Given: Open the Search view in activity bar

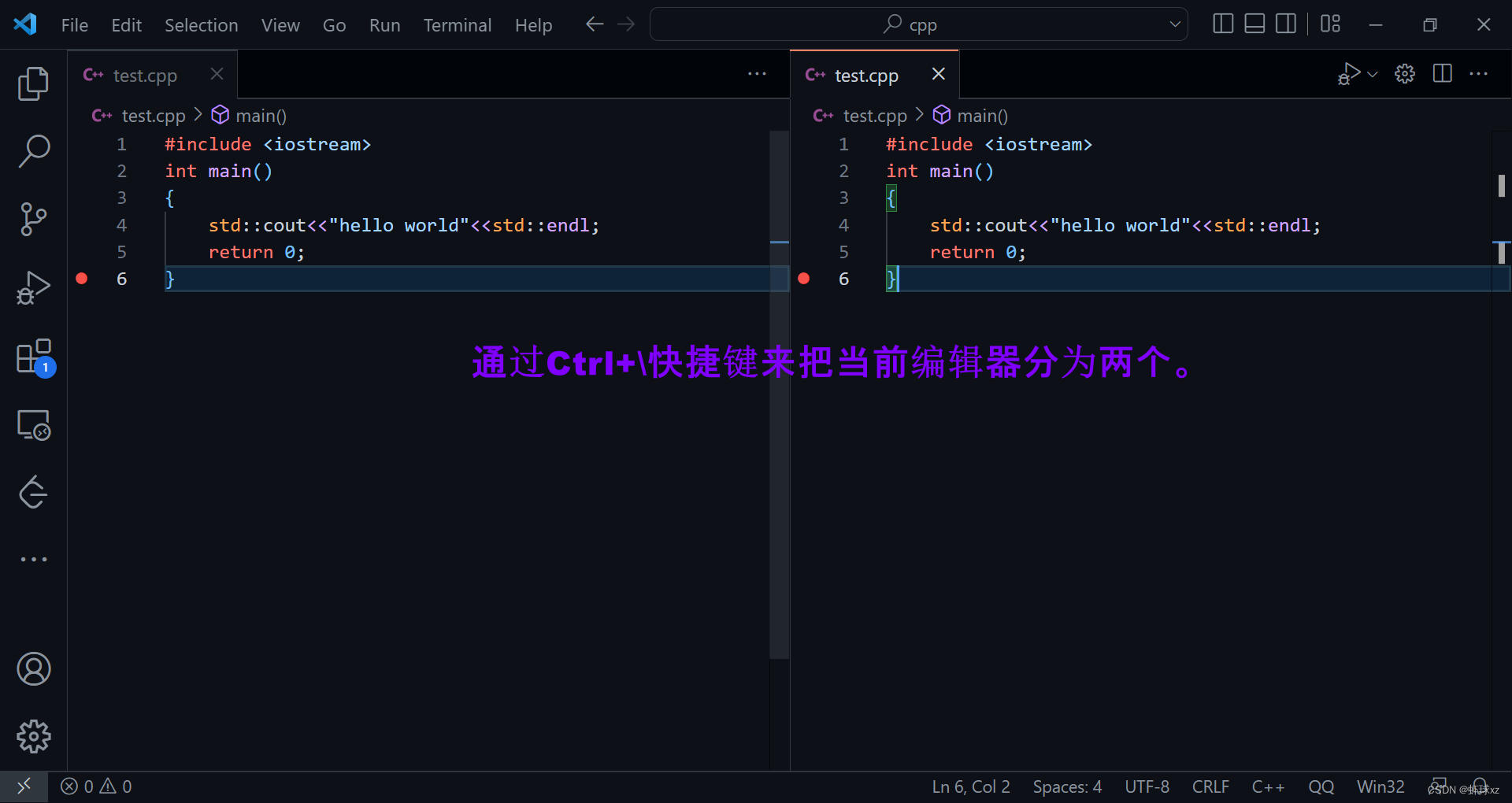Looking at the screenshot, I should (33, 151).
